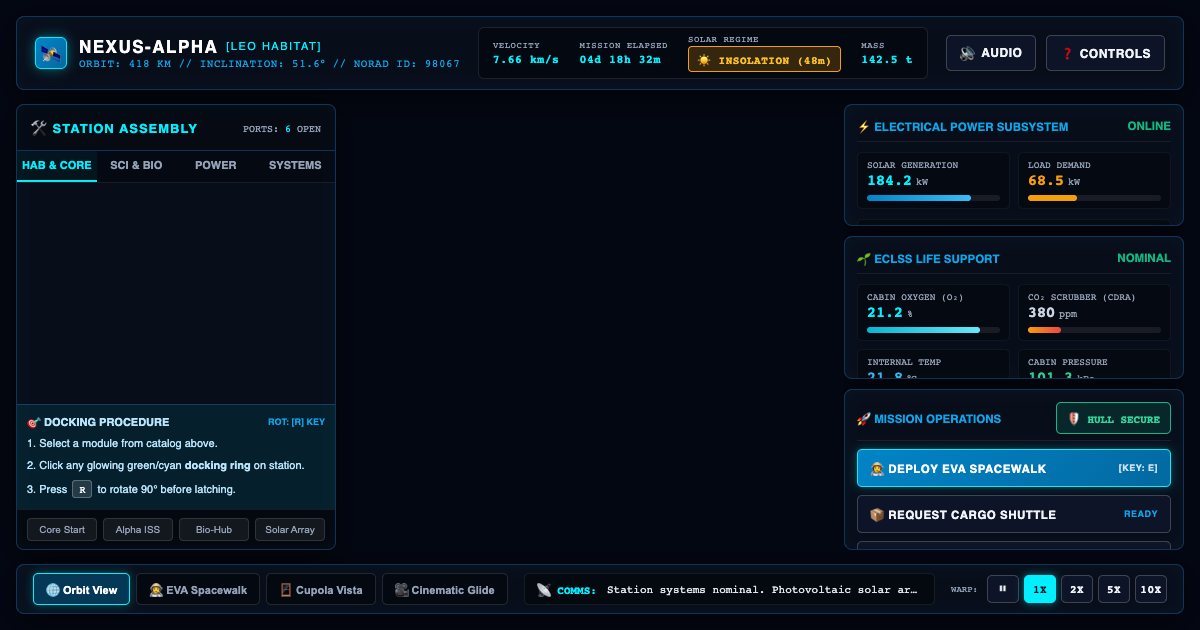The image size is (1200, 630).
Task: Switch to EVA Spacewalk camera view
Action: [x=198, y=589]
